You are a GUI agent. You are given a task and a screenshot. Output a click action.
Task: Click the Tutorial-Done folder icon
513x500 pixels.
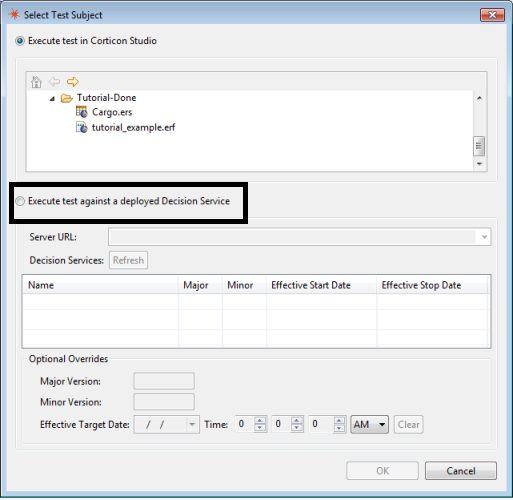point(67,98)
